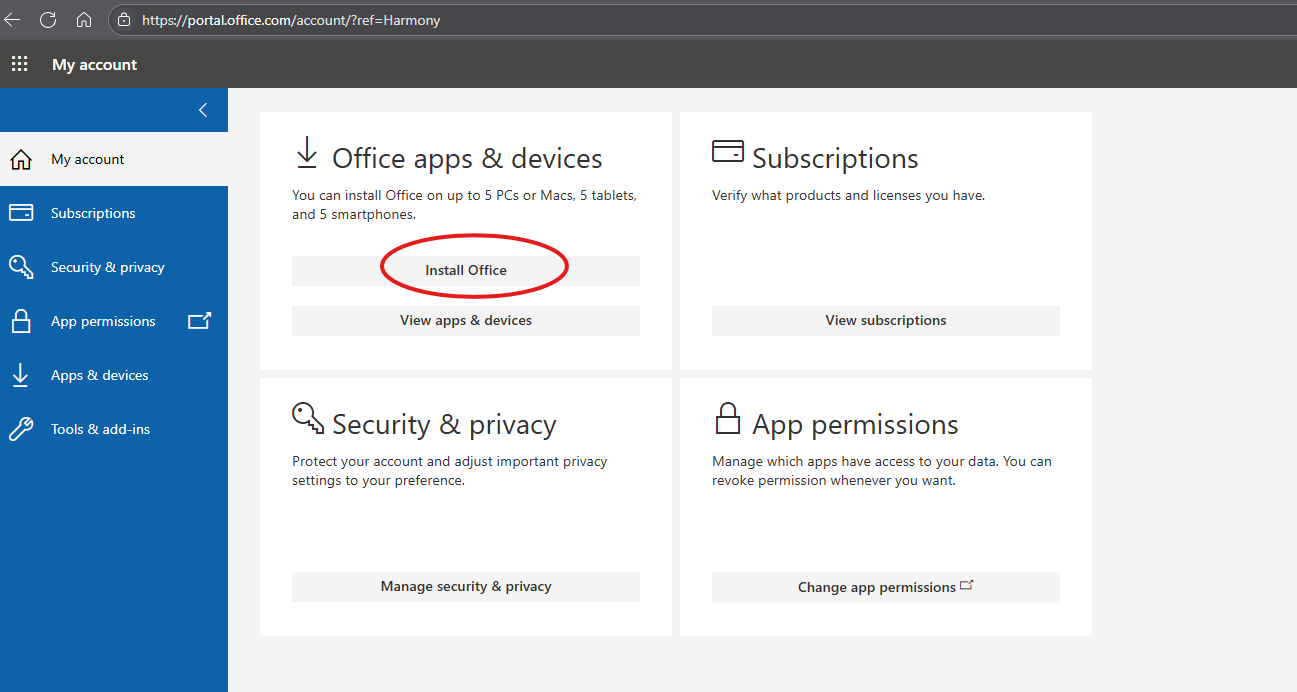Go to browser home page icon

point(84,20)
